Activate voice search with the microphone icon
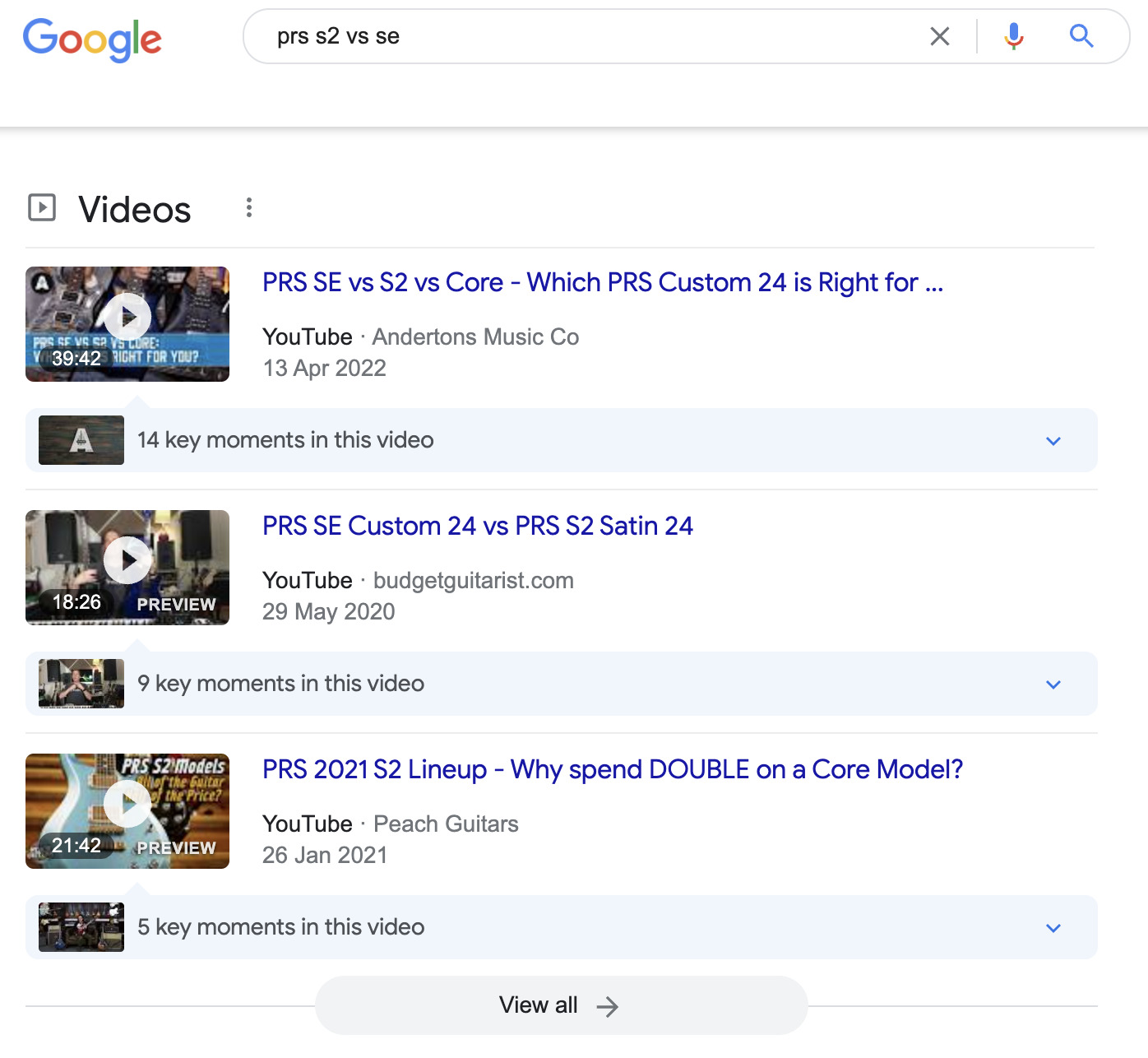1148x1058 pixels. [x=1013, y=36]
